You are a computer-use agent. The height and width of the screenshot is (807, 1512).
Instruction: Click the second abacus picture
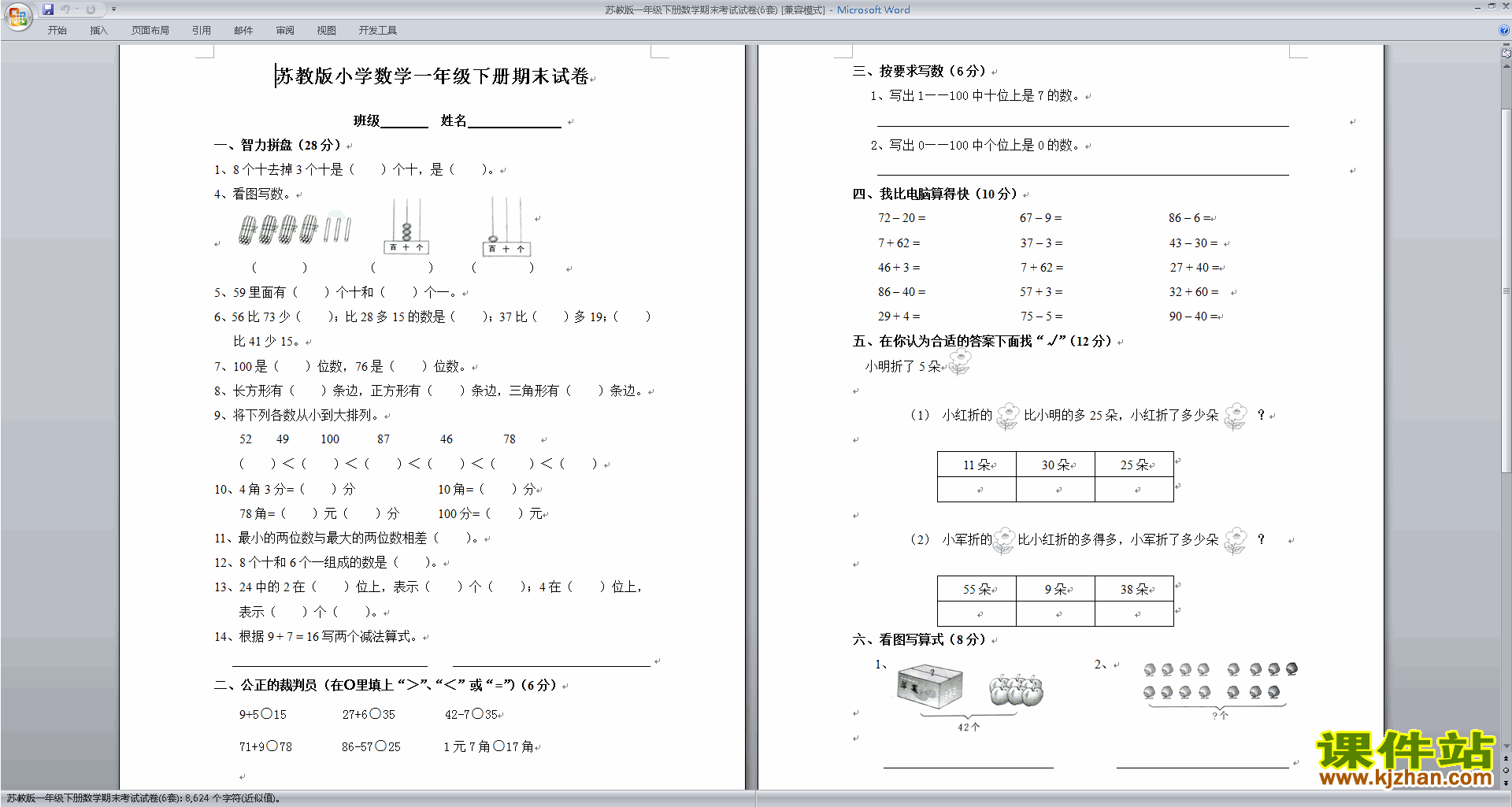pos(507,227)
